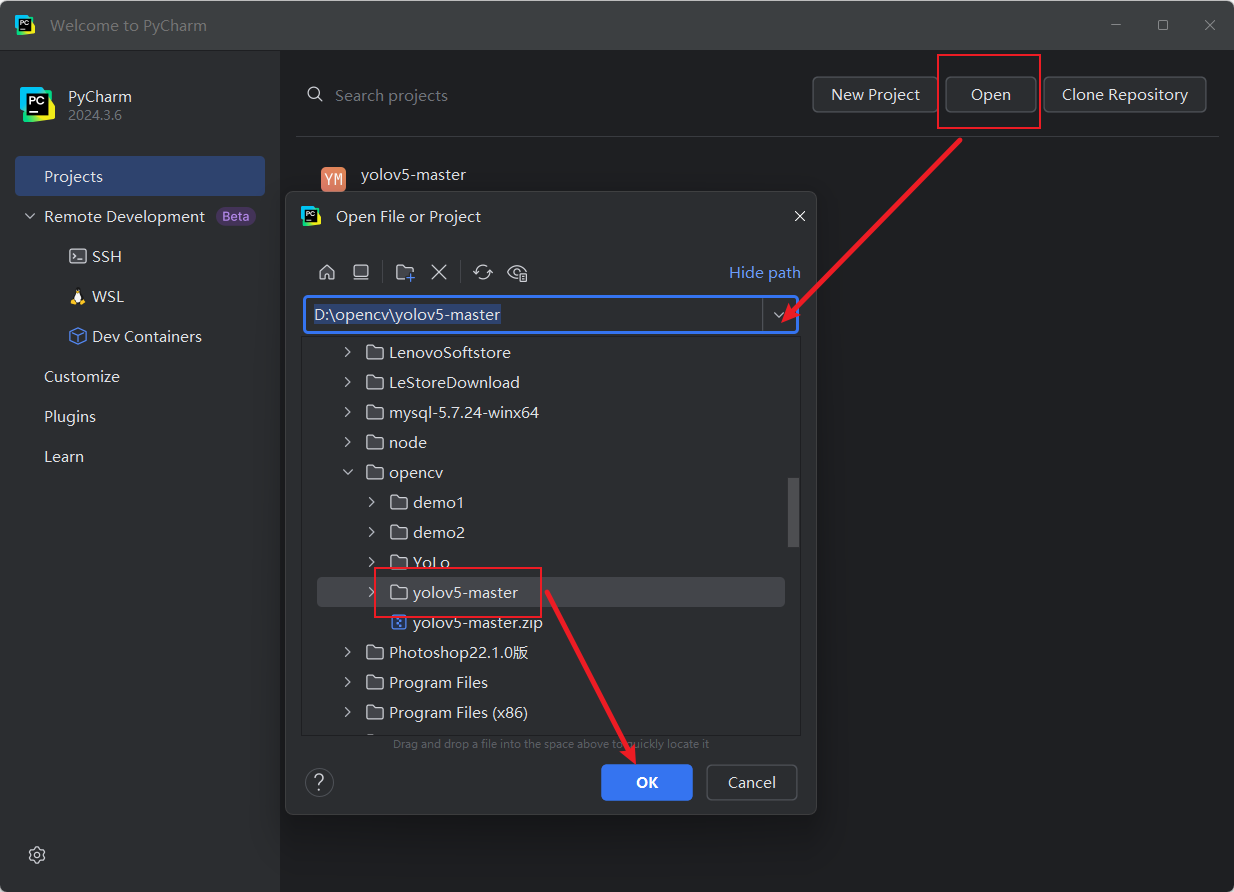Close the Open File or Project dialog
This screenshot has height=892, width=1234.
(799, 216)
